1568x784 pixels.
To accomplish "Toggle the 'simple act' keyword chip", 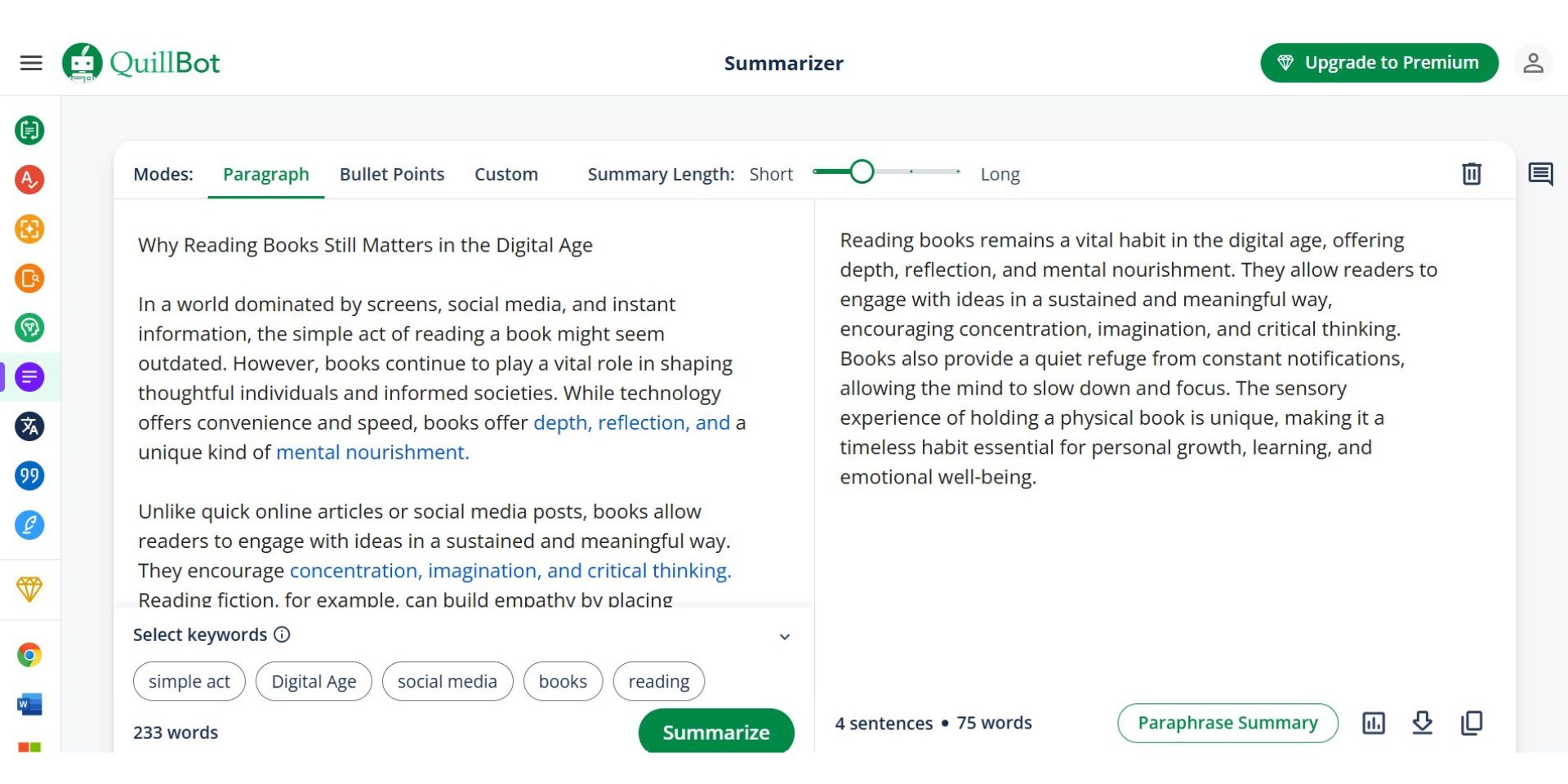I will coord(189,681).
